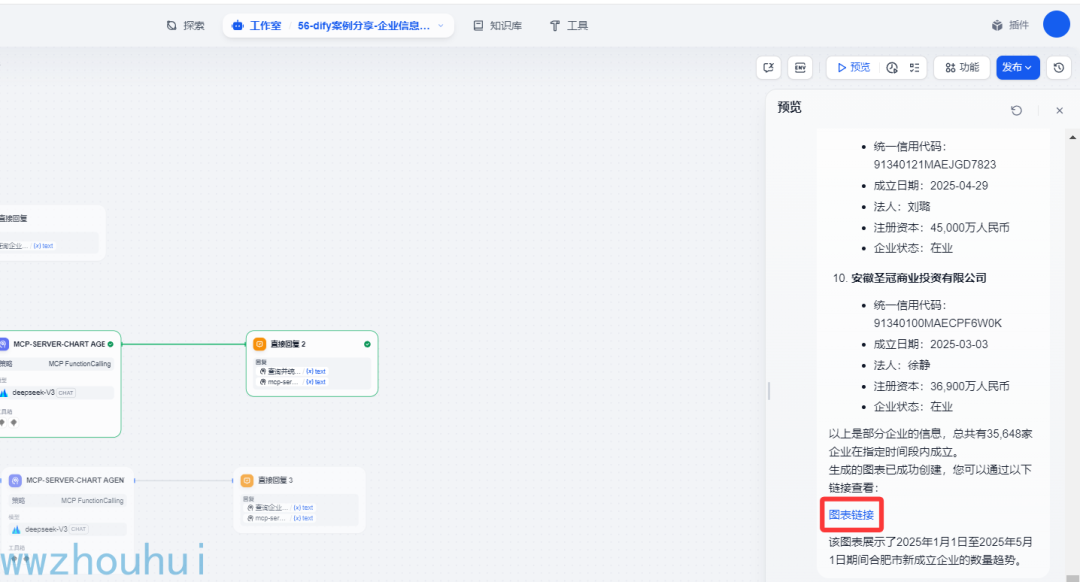
Task: Click credit code 91340121MAEJGD7823
Action: (935, 165)
